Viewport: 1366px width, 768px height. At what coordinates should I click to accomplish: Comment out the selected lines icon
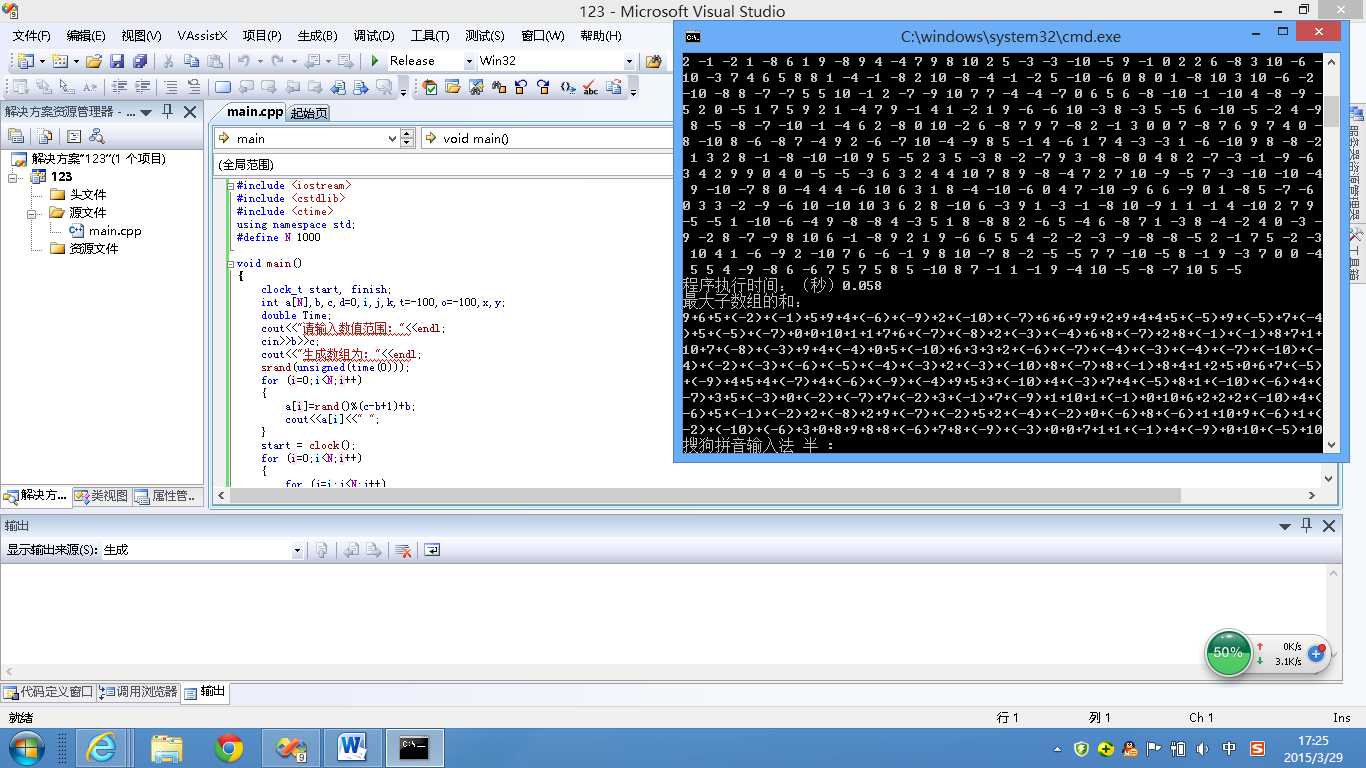171,87
